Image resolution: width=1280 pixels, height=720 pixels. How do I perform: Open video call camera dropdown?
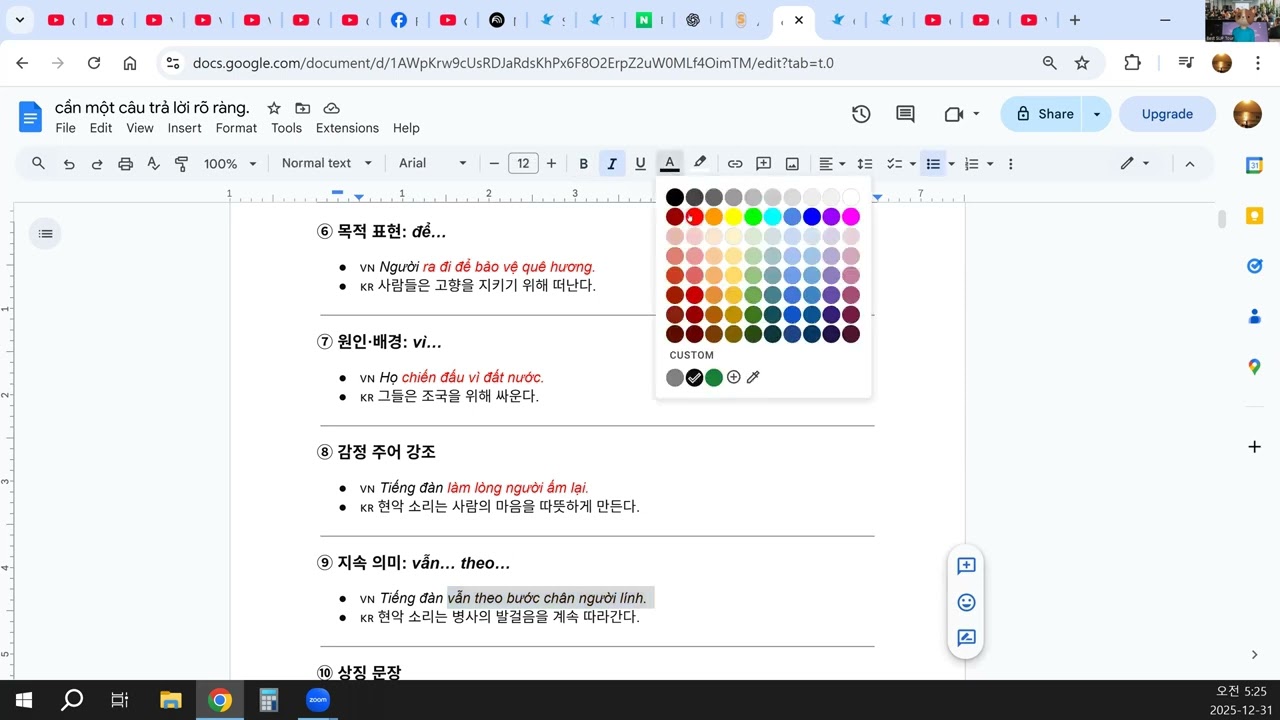pos(962,114)
